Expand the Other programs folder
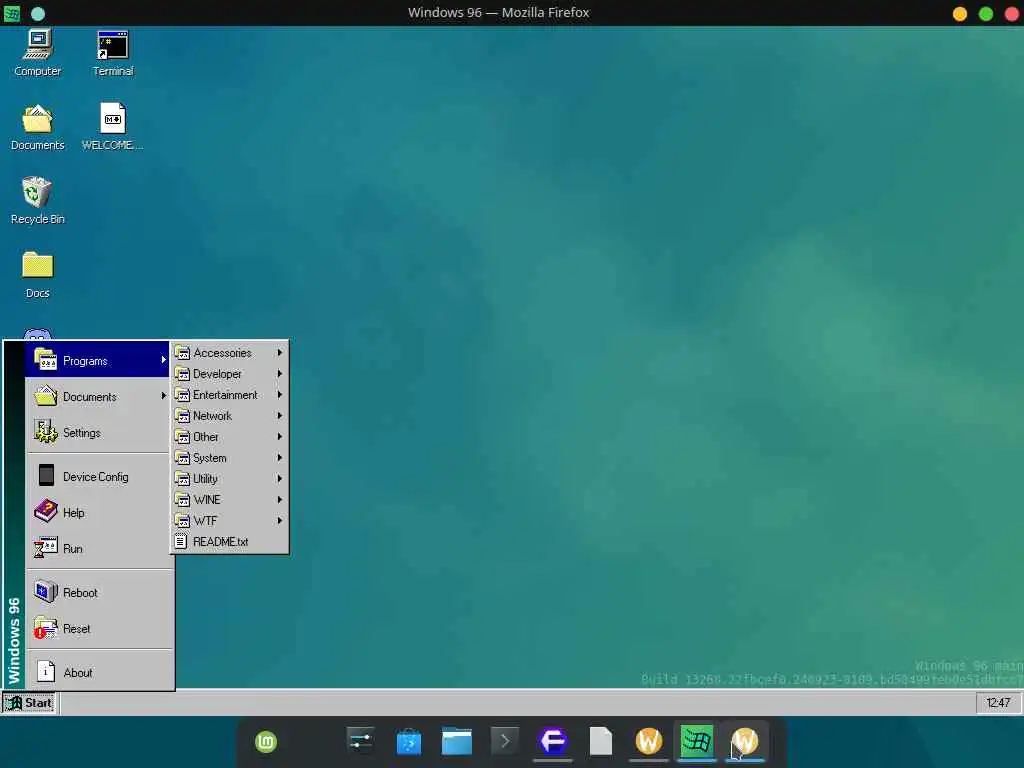Image resolution: width=1024 pixels, height=768 pixels. pyautogui.click(x=229, y=436)
